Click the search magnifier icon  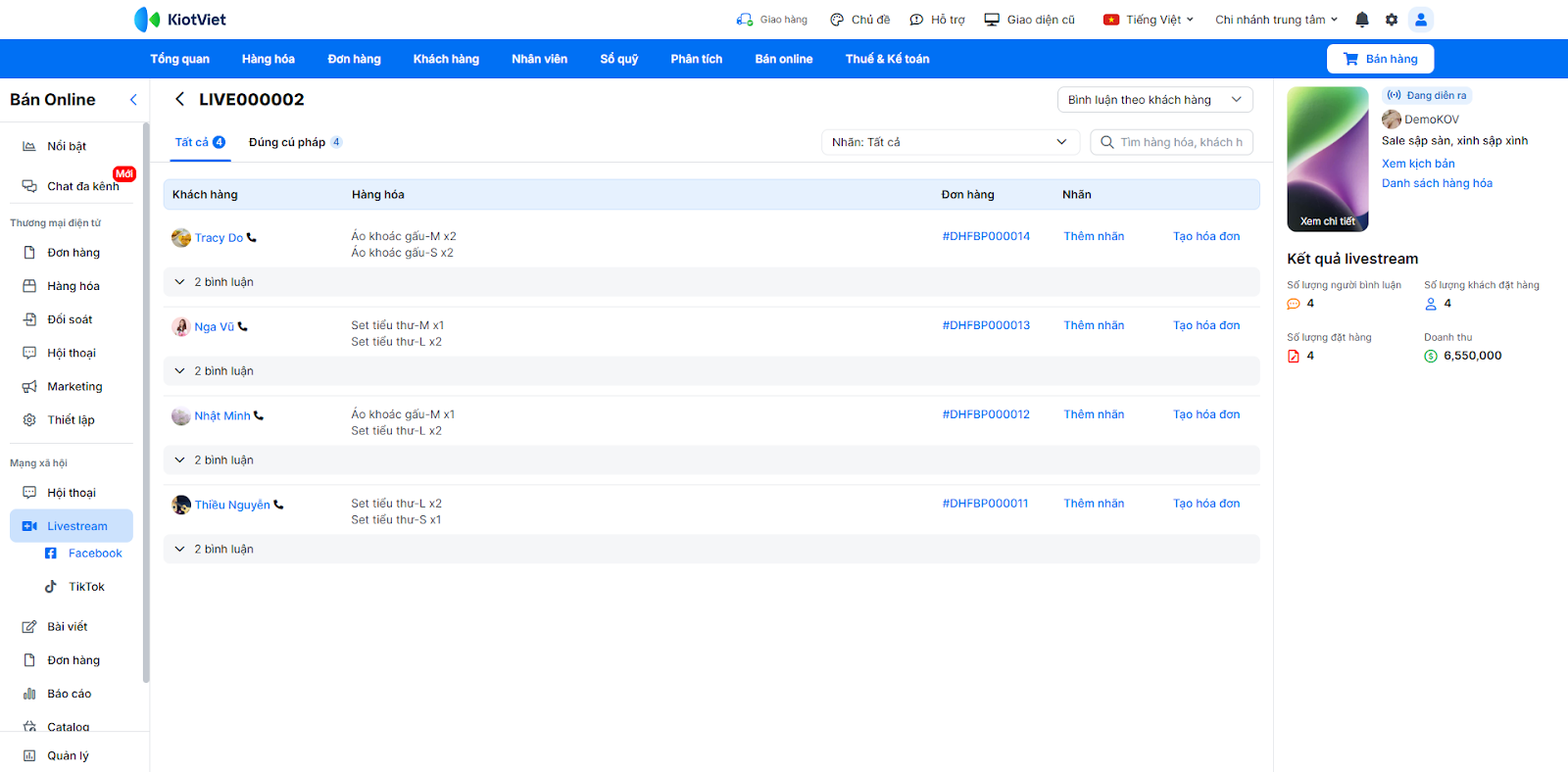click(1107, 142)
